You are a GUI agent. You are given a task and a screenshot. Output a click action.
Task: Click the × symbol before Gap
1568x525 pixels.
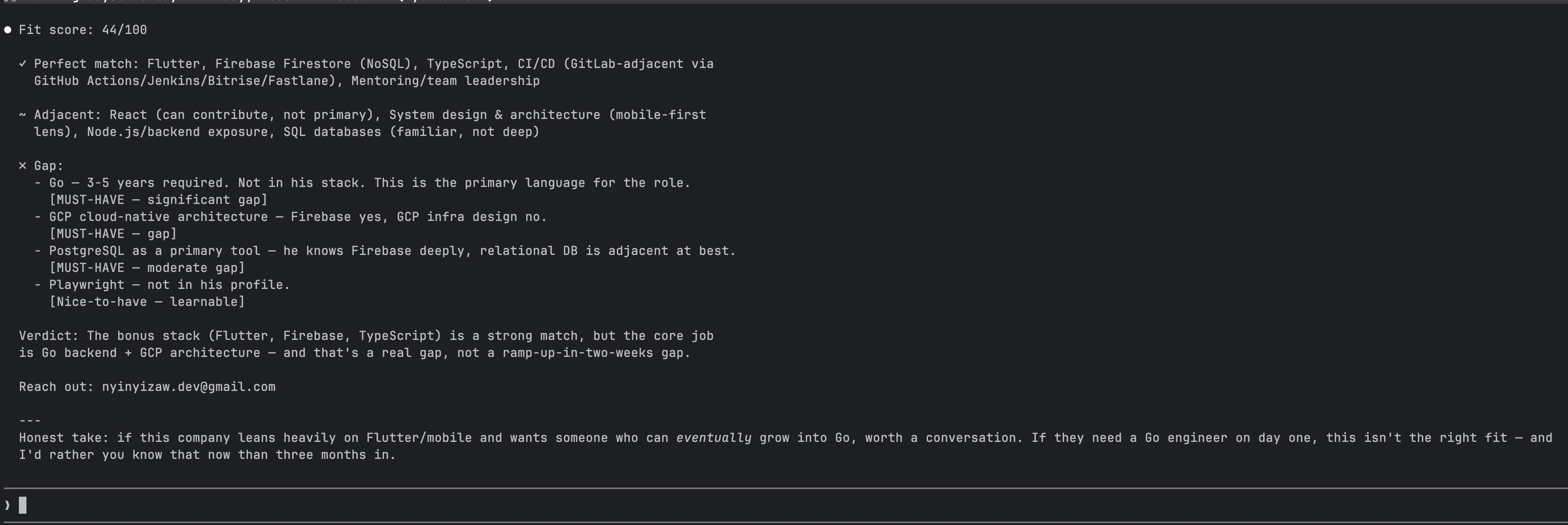(23, 166)
